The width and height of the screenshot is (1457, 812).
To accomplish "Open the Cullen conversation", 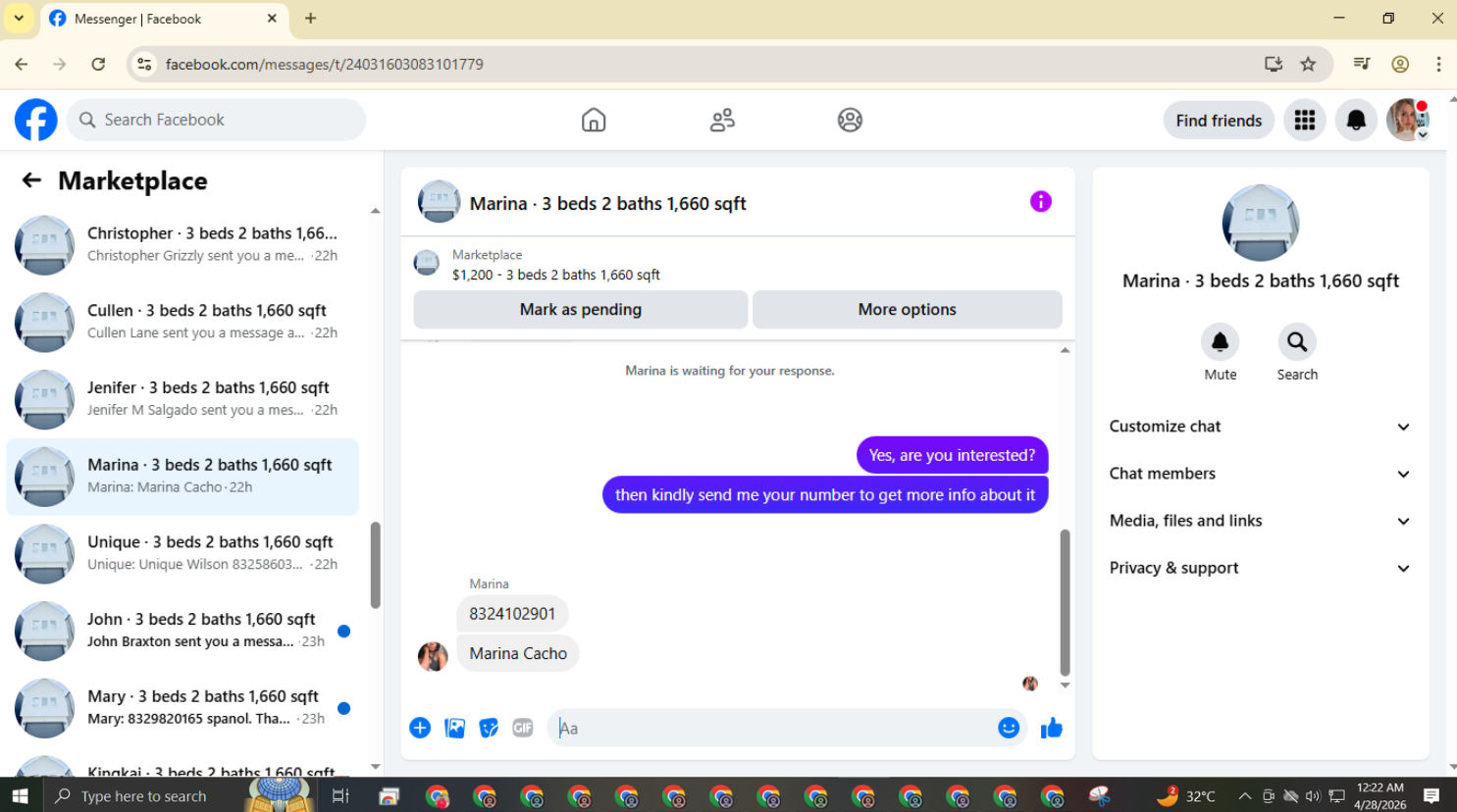I will click(x=182, y=322).
